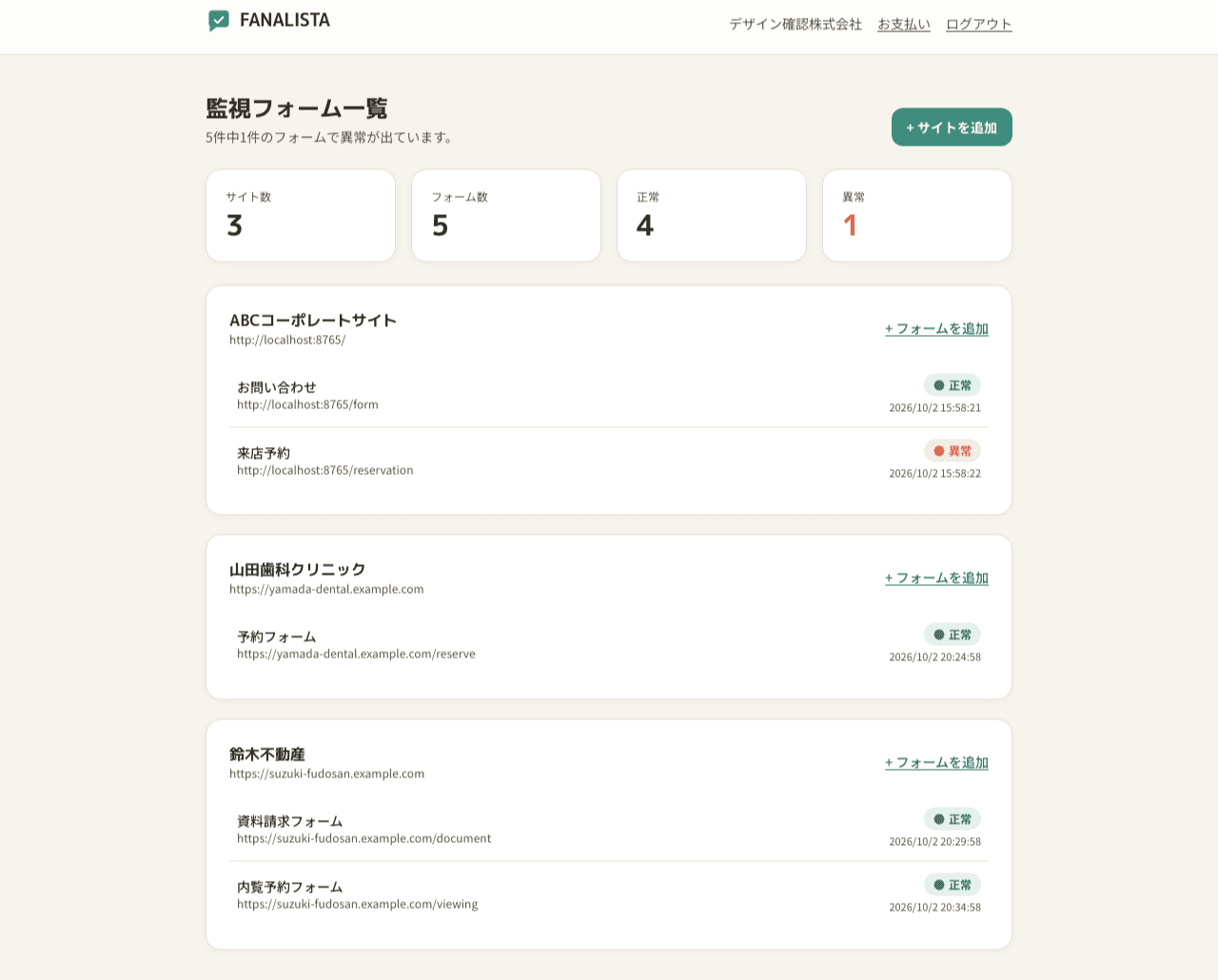Screen dimensions: 1218x980
Task: Click the 鈴木不動産 heading
Action: pyautogui.click(x=267, y=754)
